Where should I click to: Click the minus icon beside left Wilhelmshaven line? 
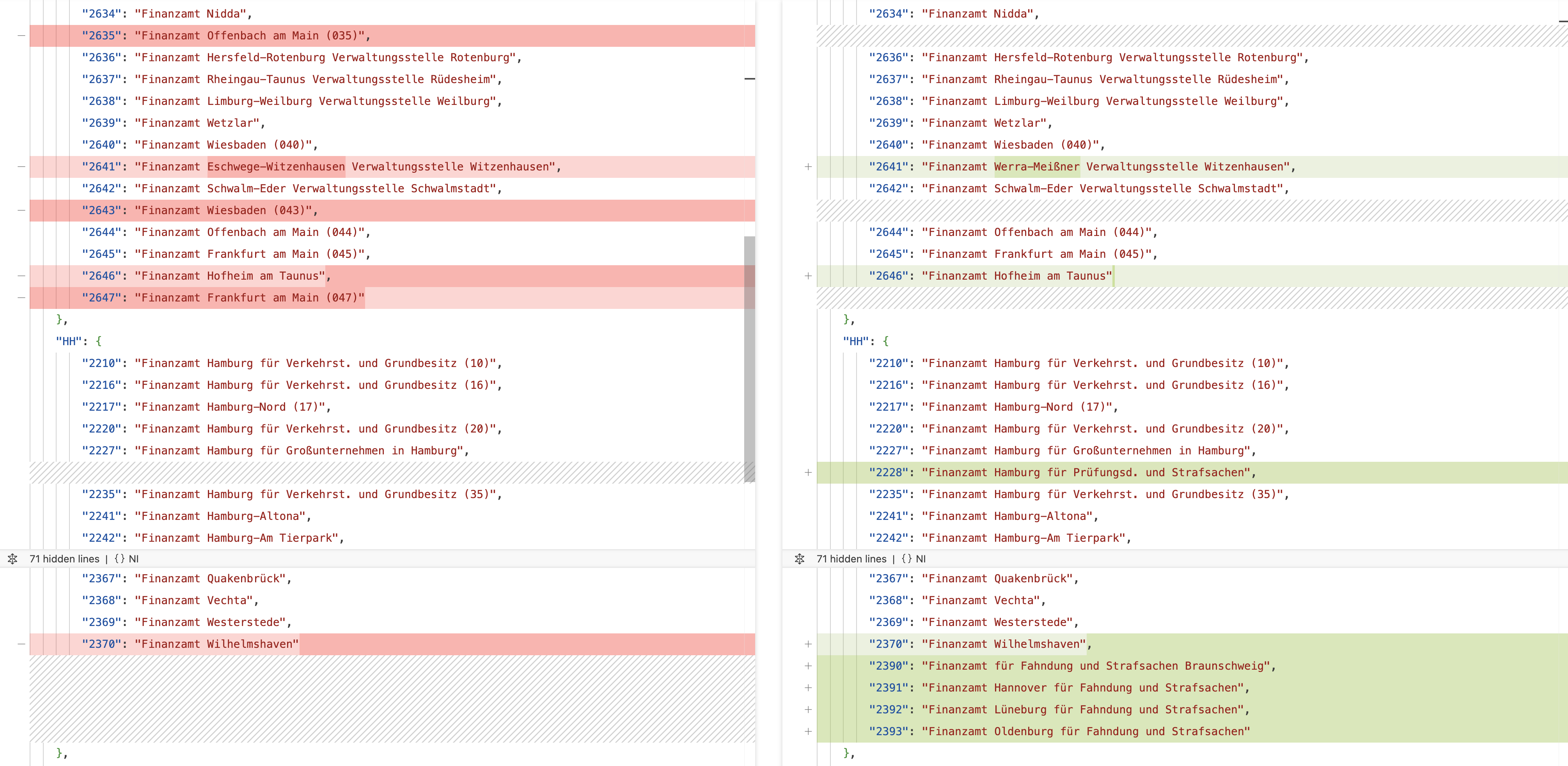pyautogui.click(x=21, y=644)
